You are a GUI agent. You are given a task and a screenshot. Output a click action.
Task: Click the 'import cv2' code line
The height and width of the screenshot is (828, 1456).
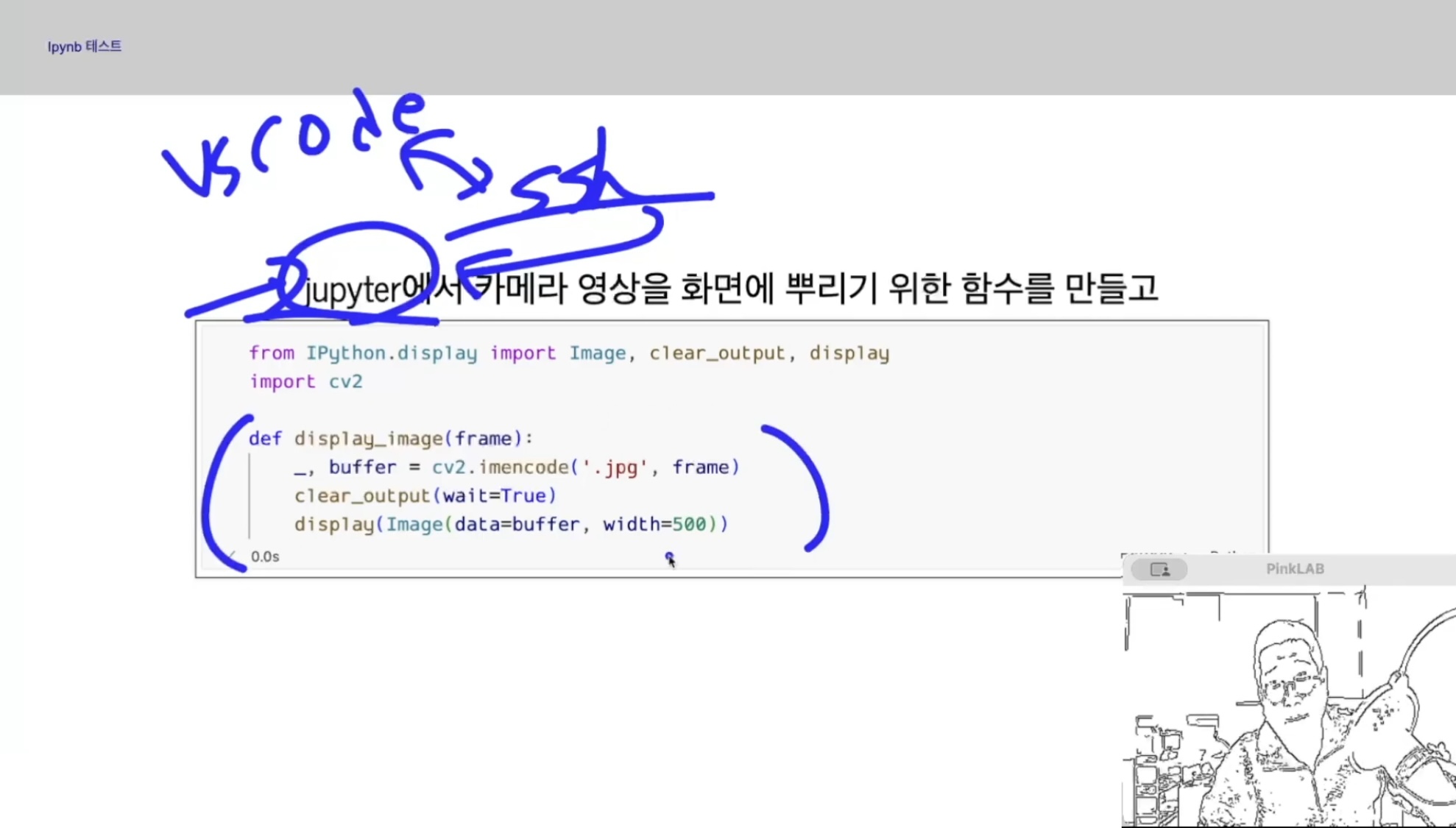pyautogui.click(x=305, y=381)
